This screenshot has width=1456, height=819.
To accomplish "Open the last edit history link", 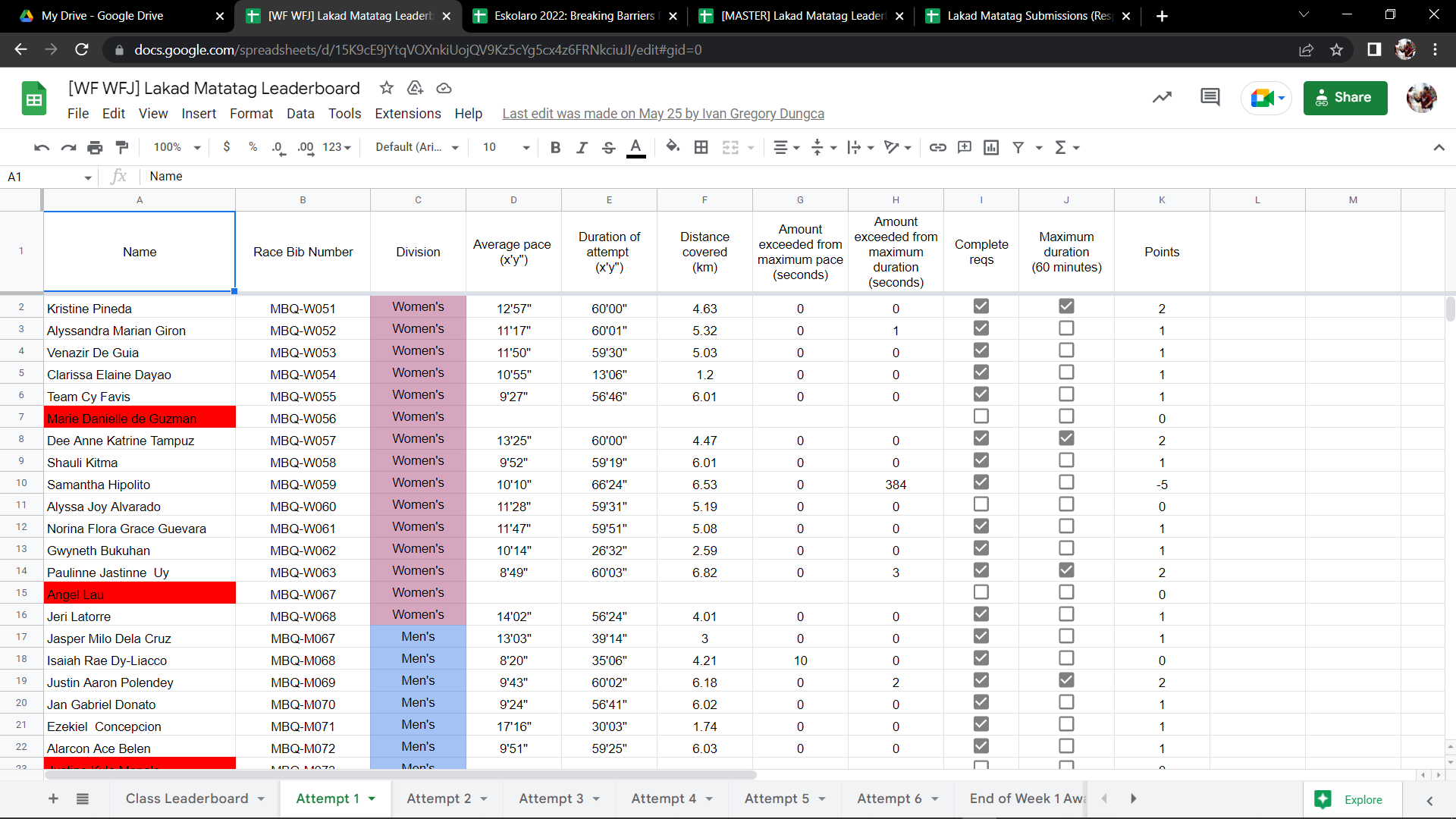I will pos(663,114).
